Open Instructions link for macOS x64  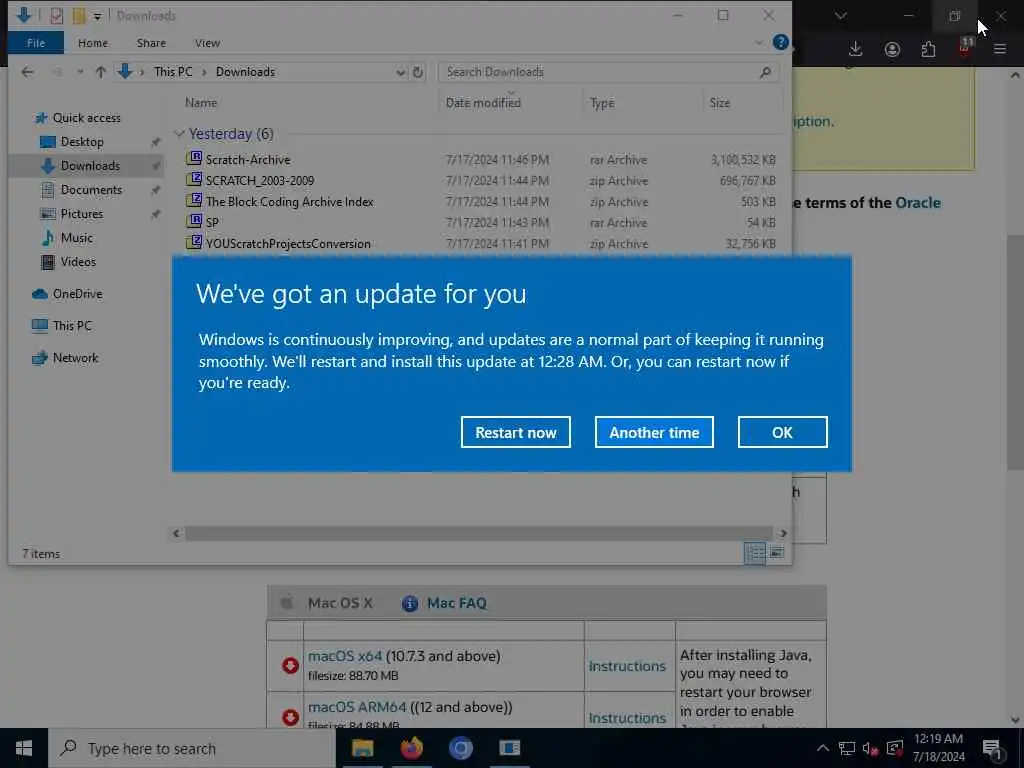pyautogui.click(x=627, y=666)
